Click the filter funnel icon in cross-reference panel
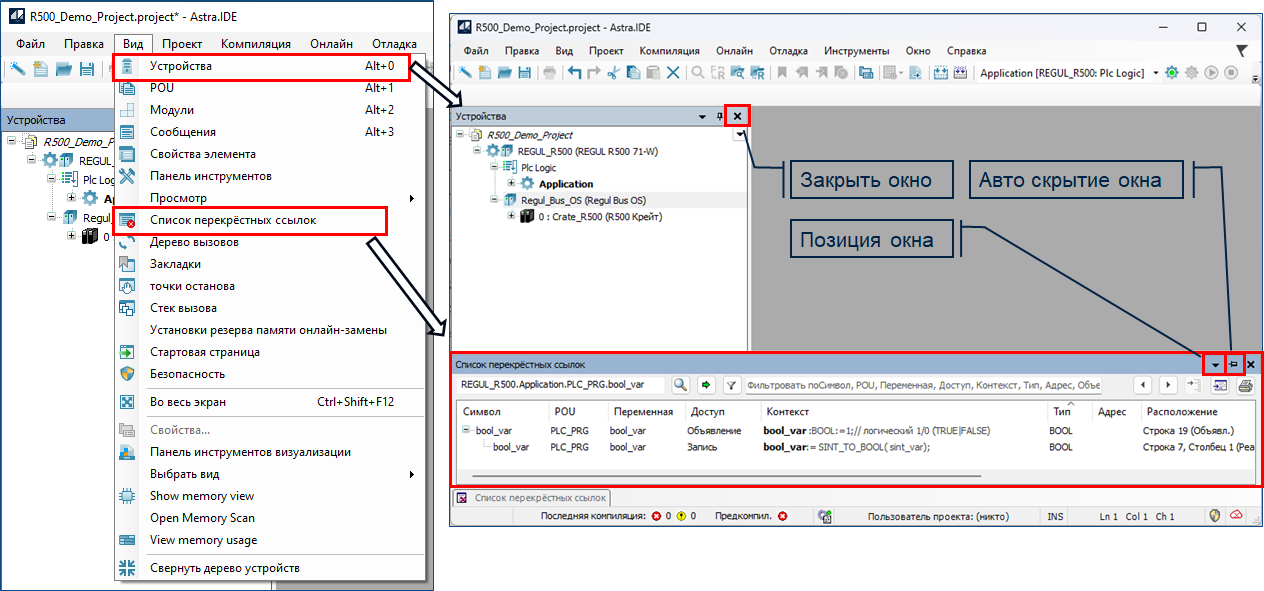Image resolution: width=1264 pixels, height=591 pixels. pyautogui.click(x=731, y=385)
